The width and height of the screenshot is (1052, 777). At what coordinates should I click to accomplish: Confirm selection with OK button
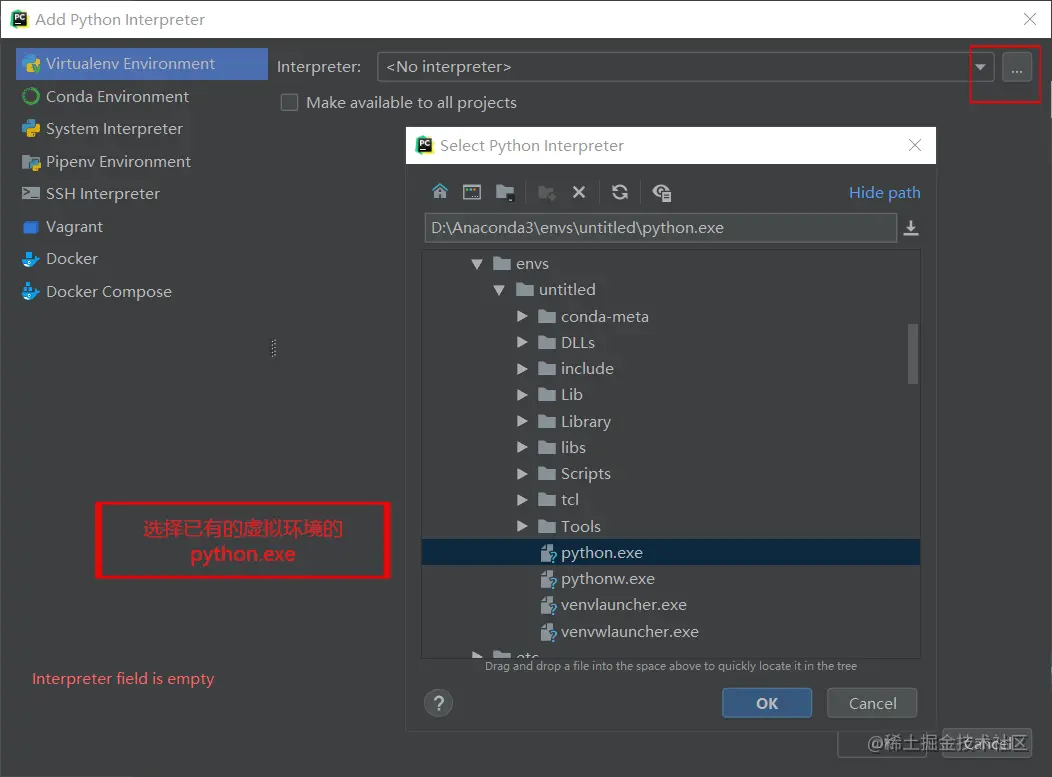coord(767,703)
